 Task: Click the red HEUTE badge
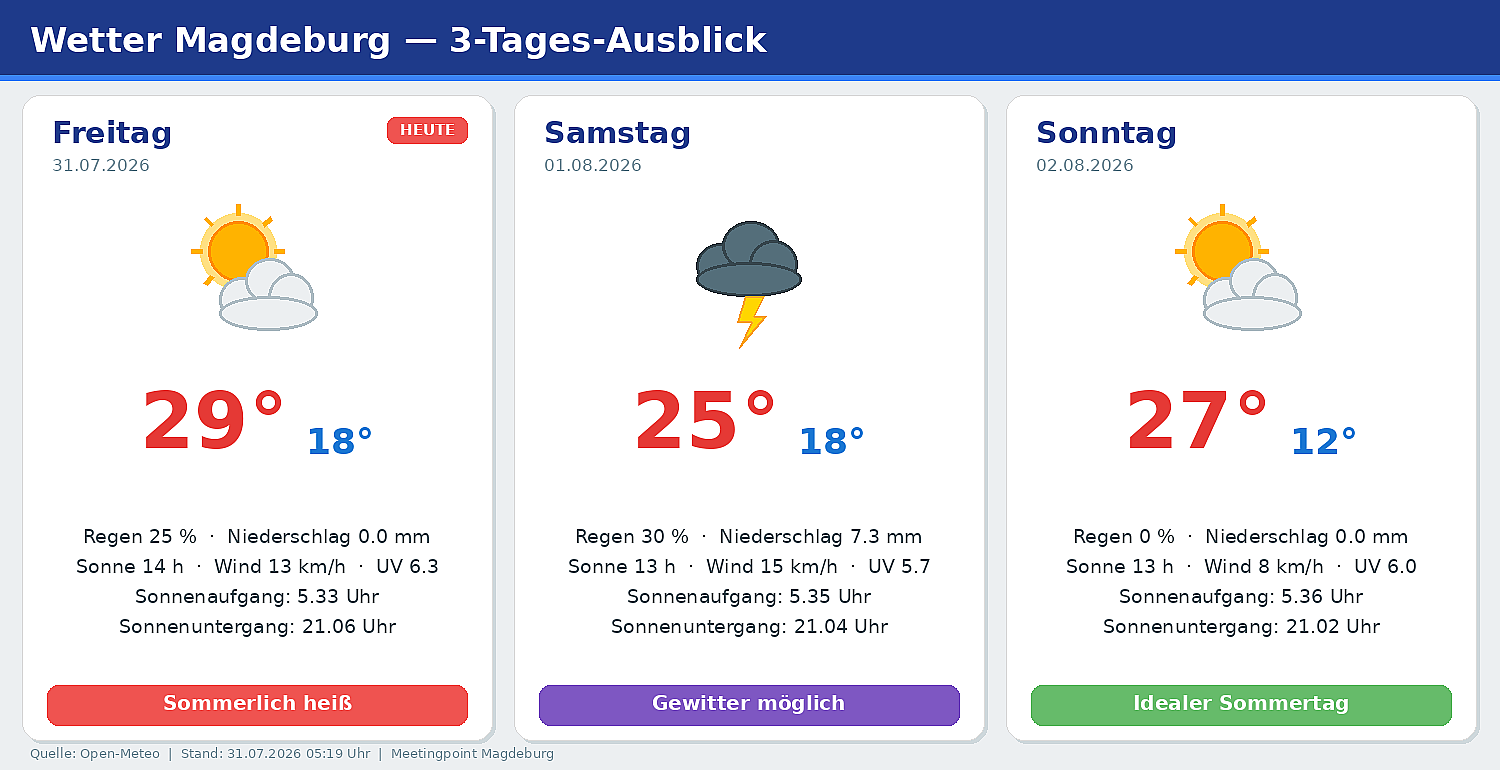(x=427, y=130)
